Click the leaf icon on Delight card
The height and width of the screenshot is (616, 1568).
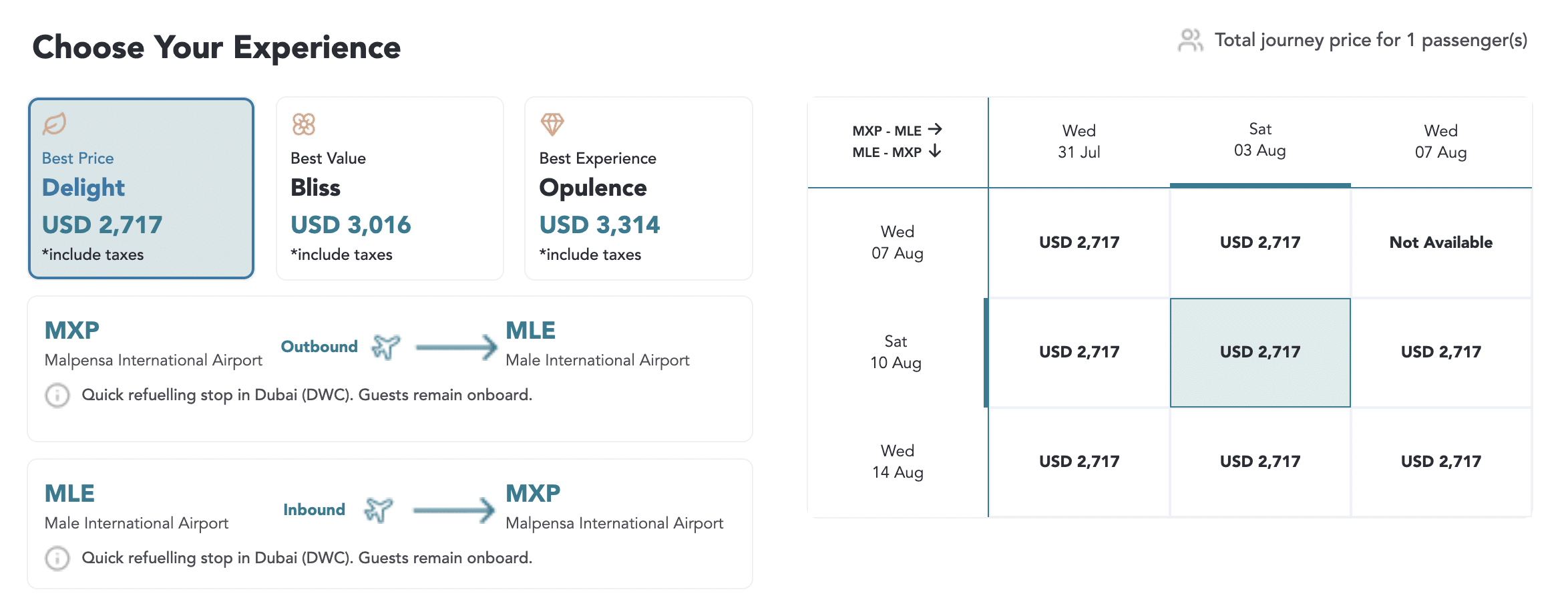pyautogui.click(x=55, y=124)
